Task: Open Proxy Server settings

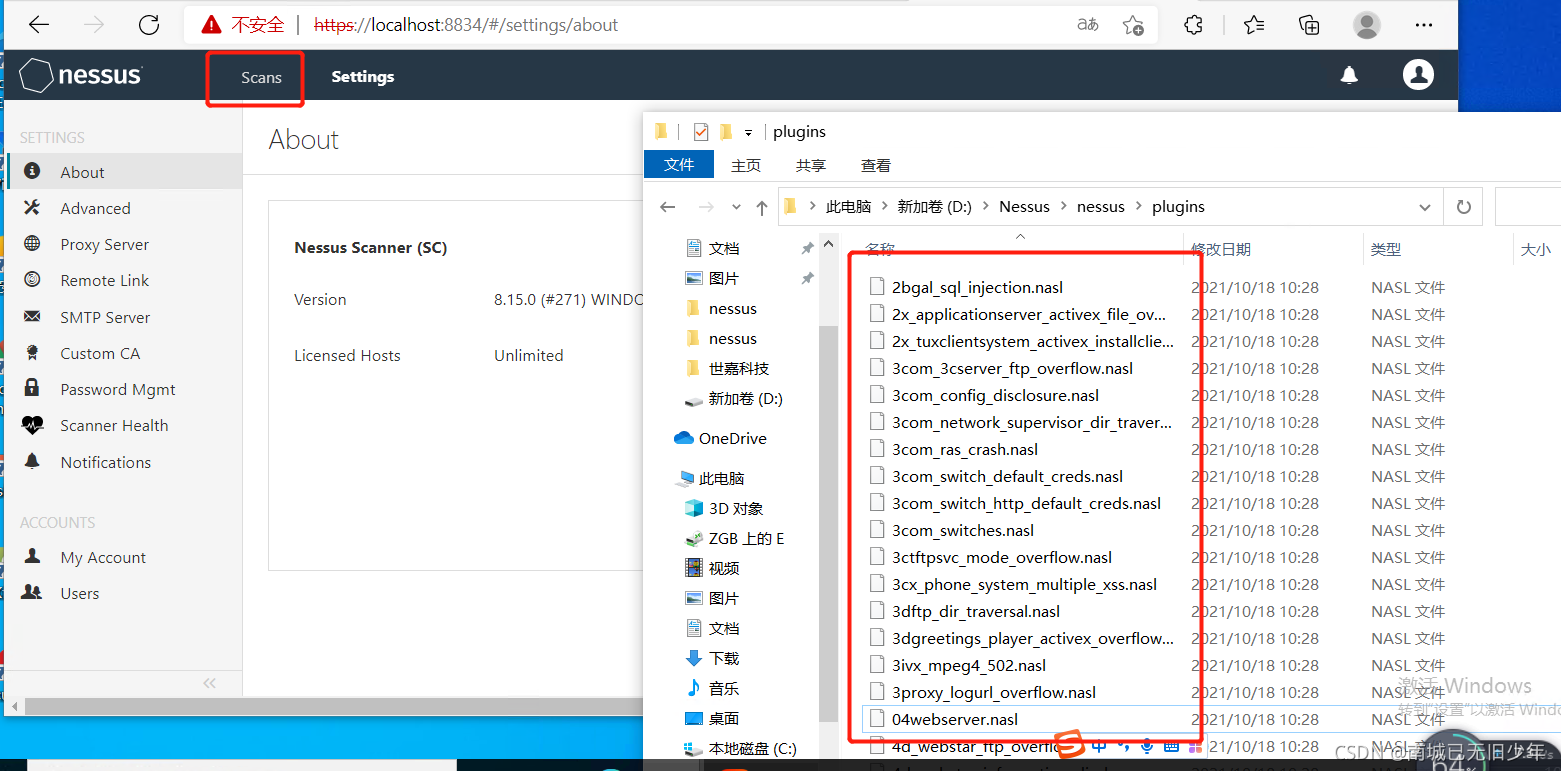Action: [104, 244]
